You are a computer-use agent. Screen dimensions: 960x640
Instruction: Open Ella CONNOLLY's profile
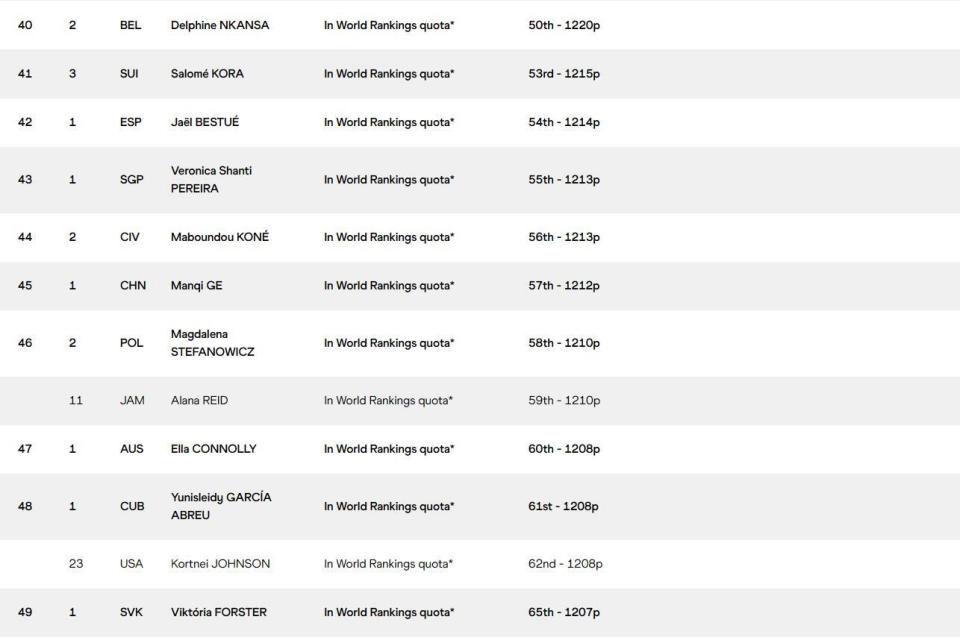[x=213, y=449]
